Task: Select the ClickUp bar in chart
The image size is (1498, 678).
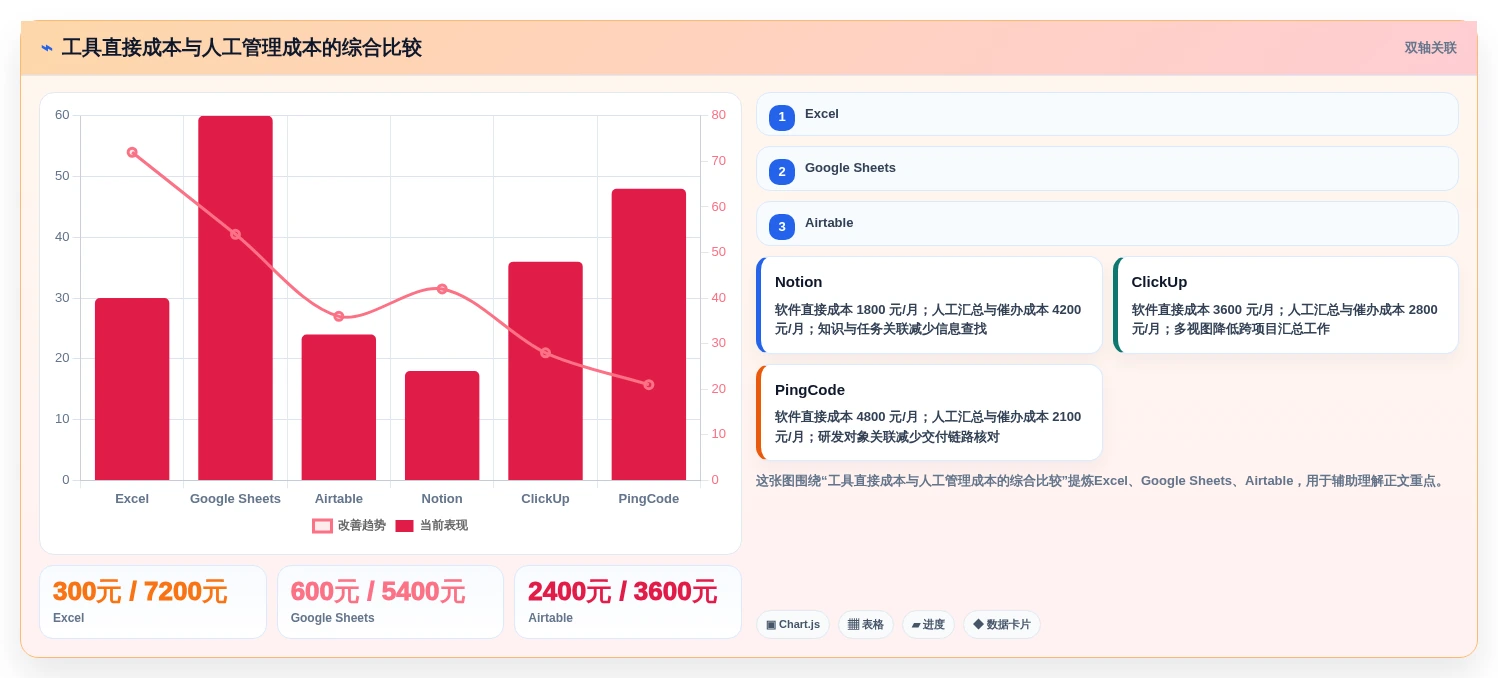Action: tap(545, 371)
